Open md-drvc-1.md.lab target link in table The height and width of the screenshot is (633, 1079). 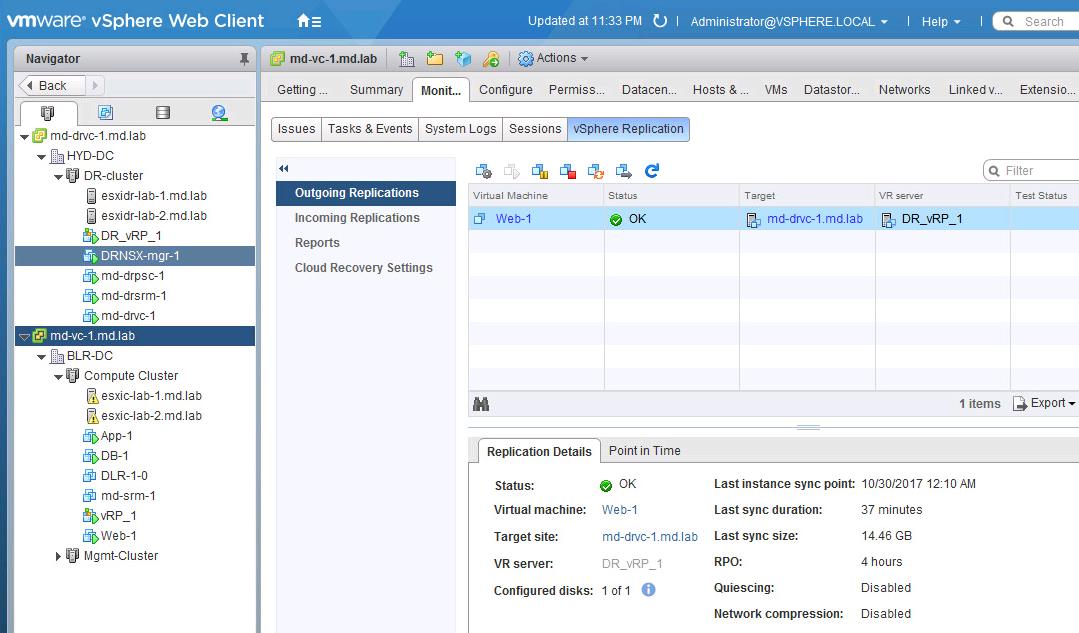[x=815, y=219]
